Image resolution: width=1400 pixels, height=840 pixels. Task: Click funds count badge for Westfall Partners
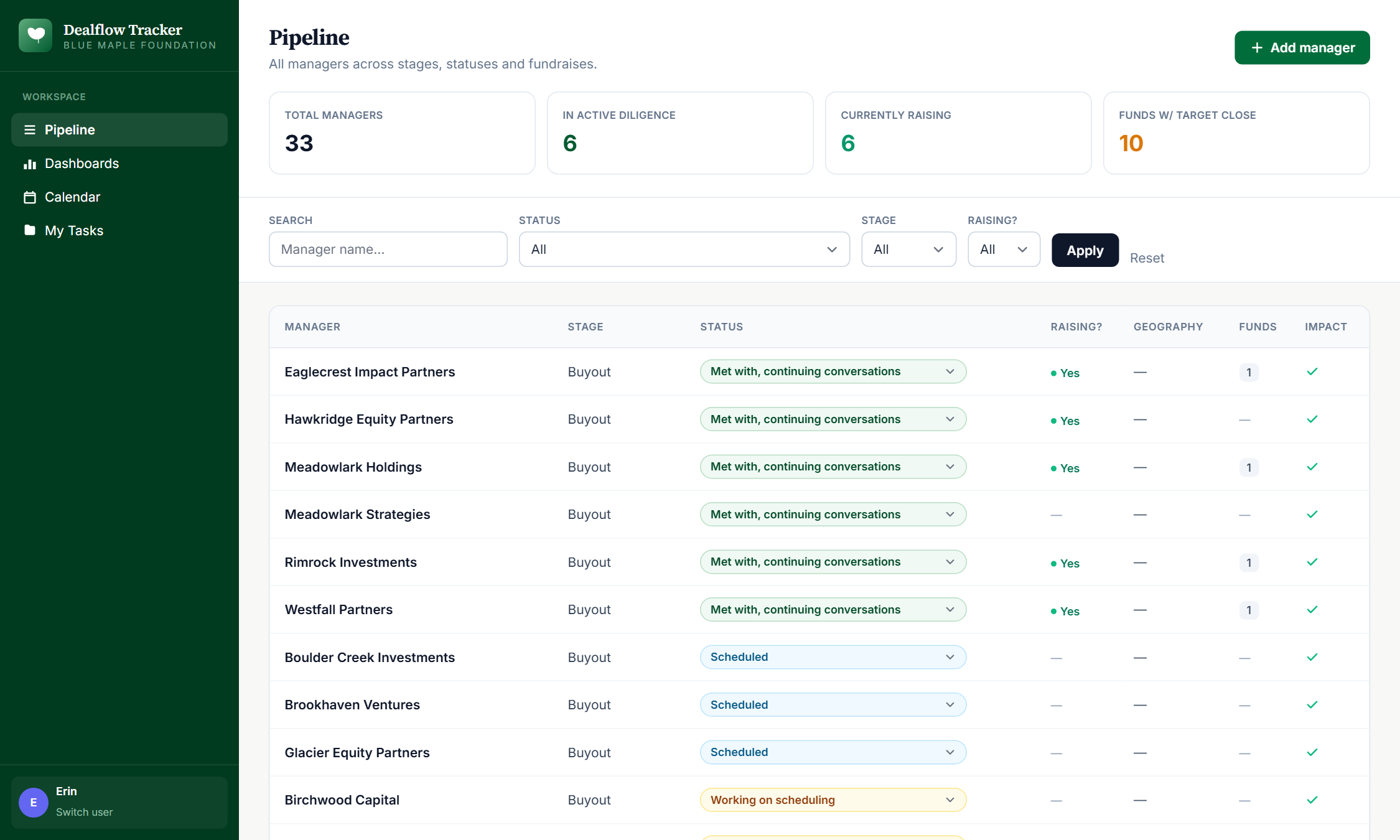[x=1248, y=610]
